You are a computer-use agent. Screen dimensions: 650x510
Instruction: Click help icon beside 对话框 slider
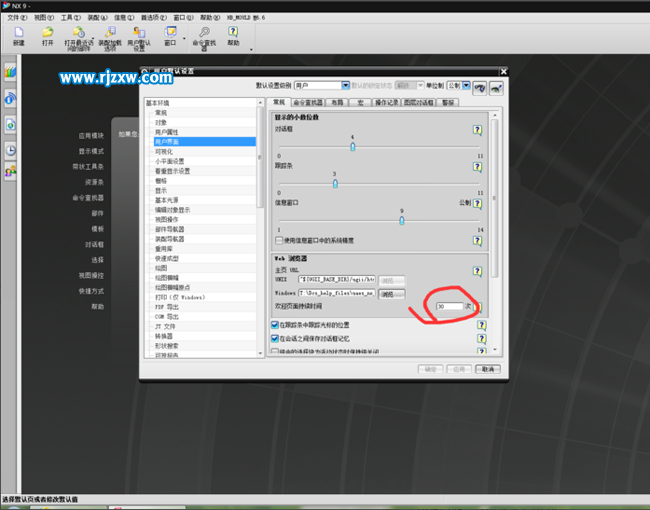coord(478,130)
